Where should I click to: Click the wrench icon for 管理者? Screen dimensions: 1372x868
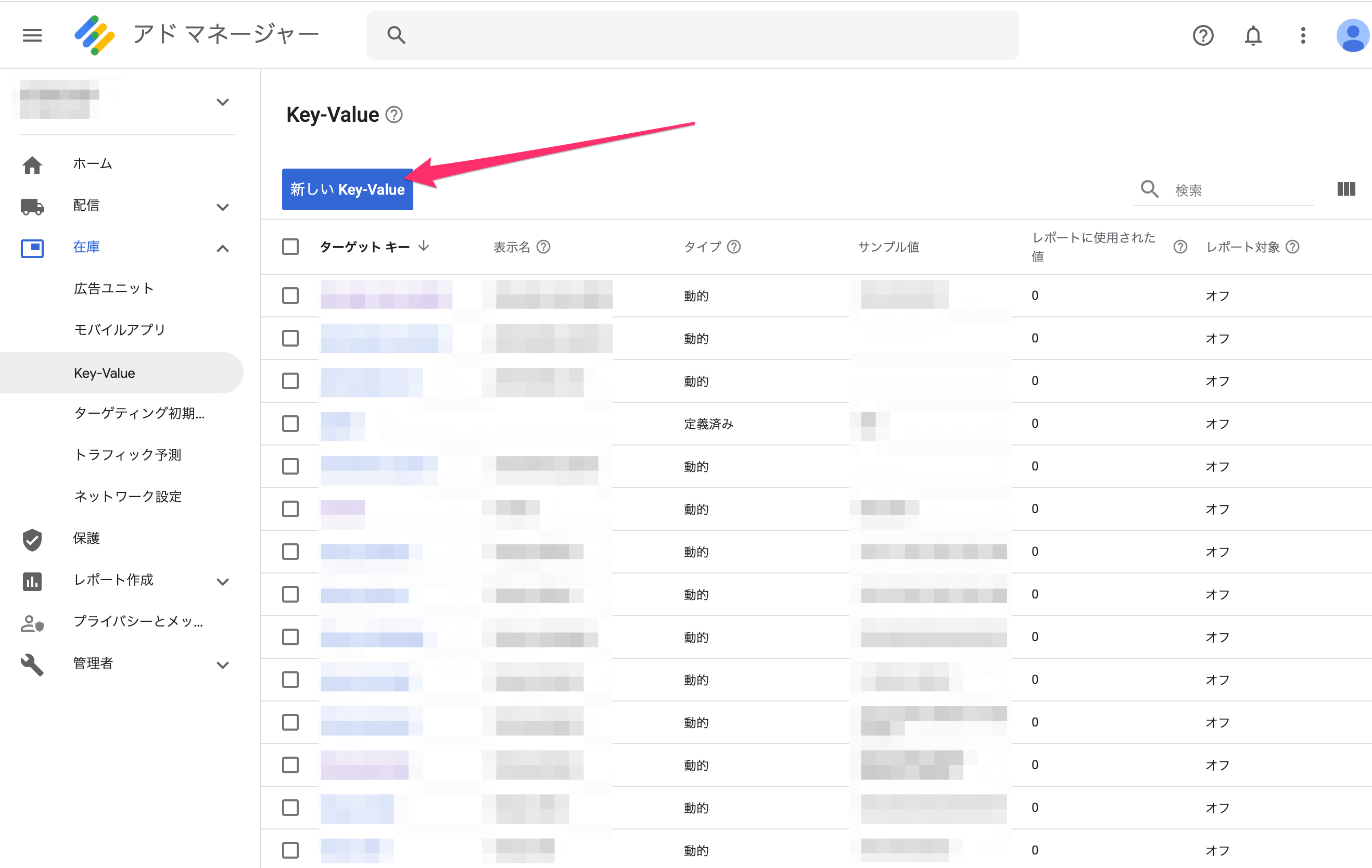pyautogui.click(x=32, y=664)
